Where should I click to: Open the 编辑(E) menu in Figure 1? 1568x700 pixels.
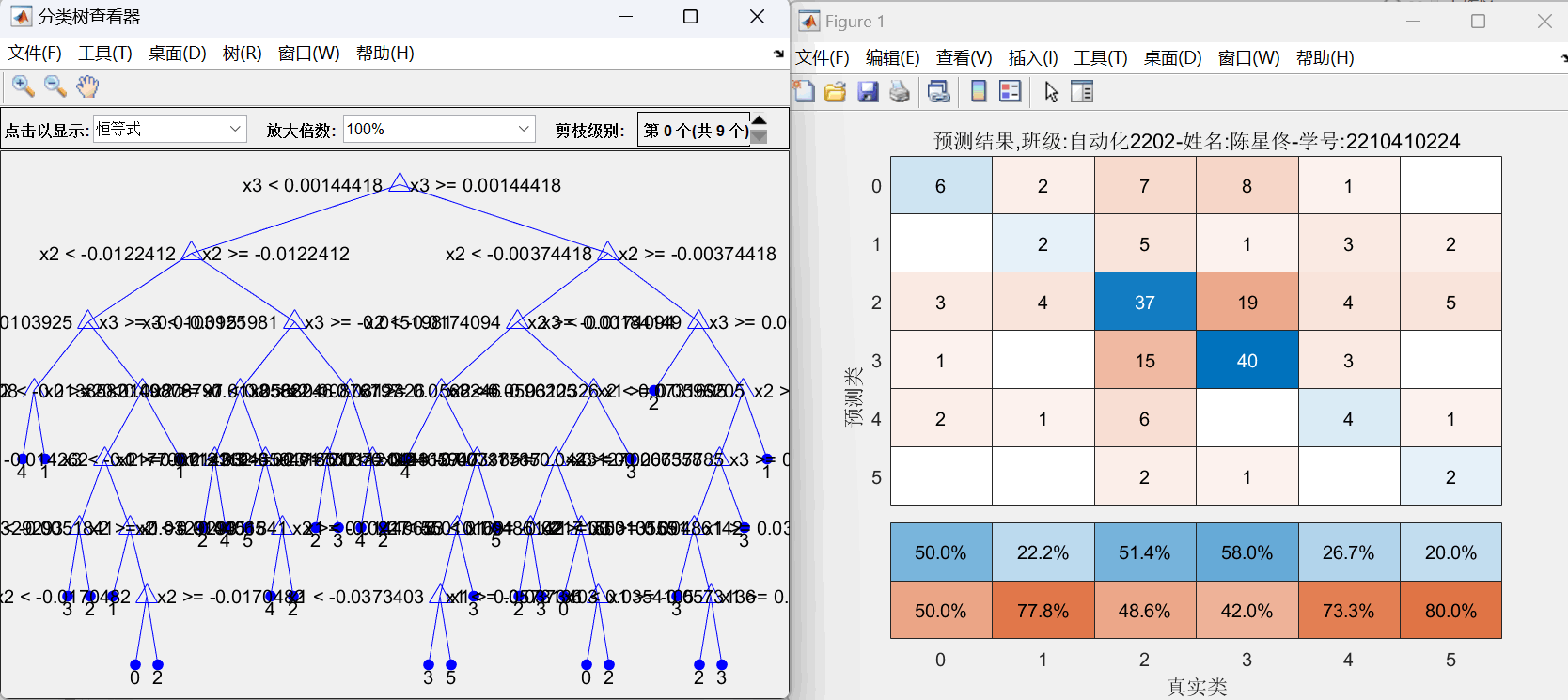tap(893, 58)
